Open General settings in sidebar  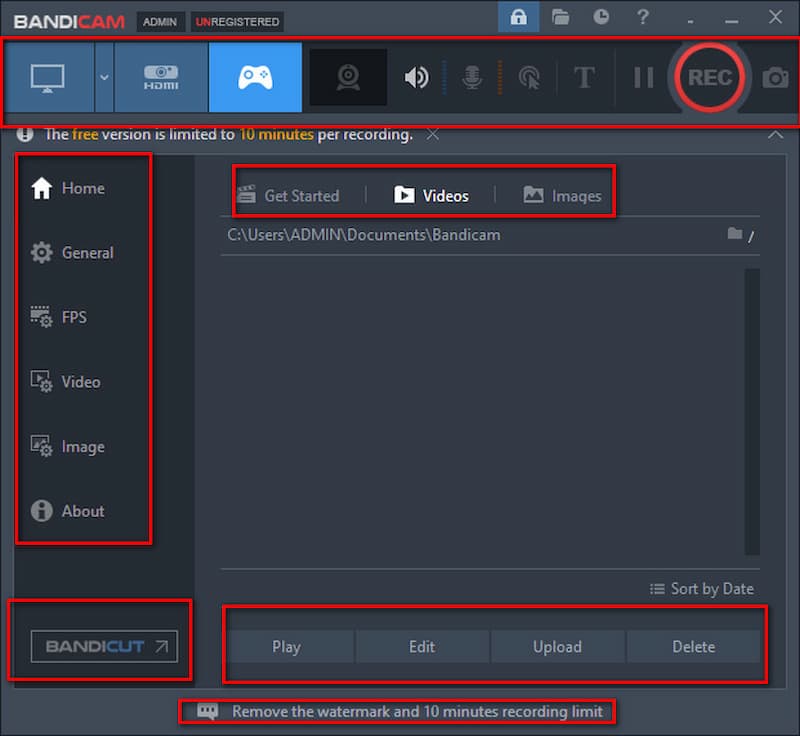[72, 253]
